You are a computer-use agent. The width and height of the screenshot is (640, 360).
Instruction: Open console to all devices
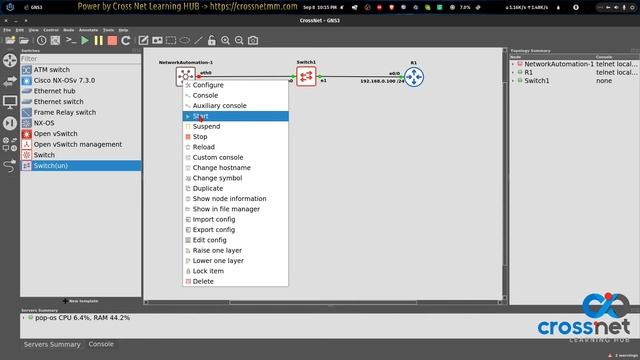pyautogui.click(x=71, y=40)
